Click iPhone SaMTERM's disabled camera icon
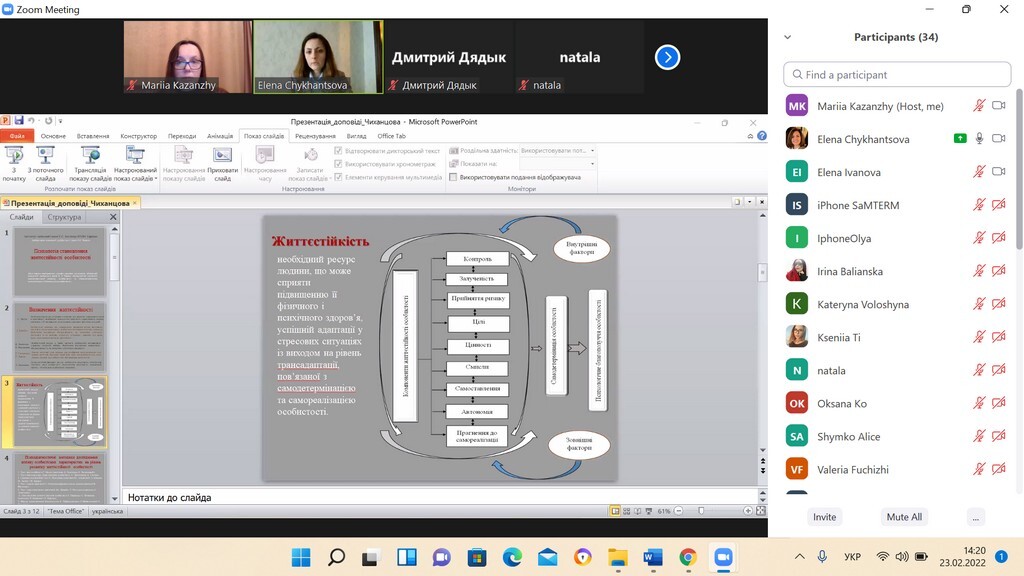 tap(998, 205)
